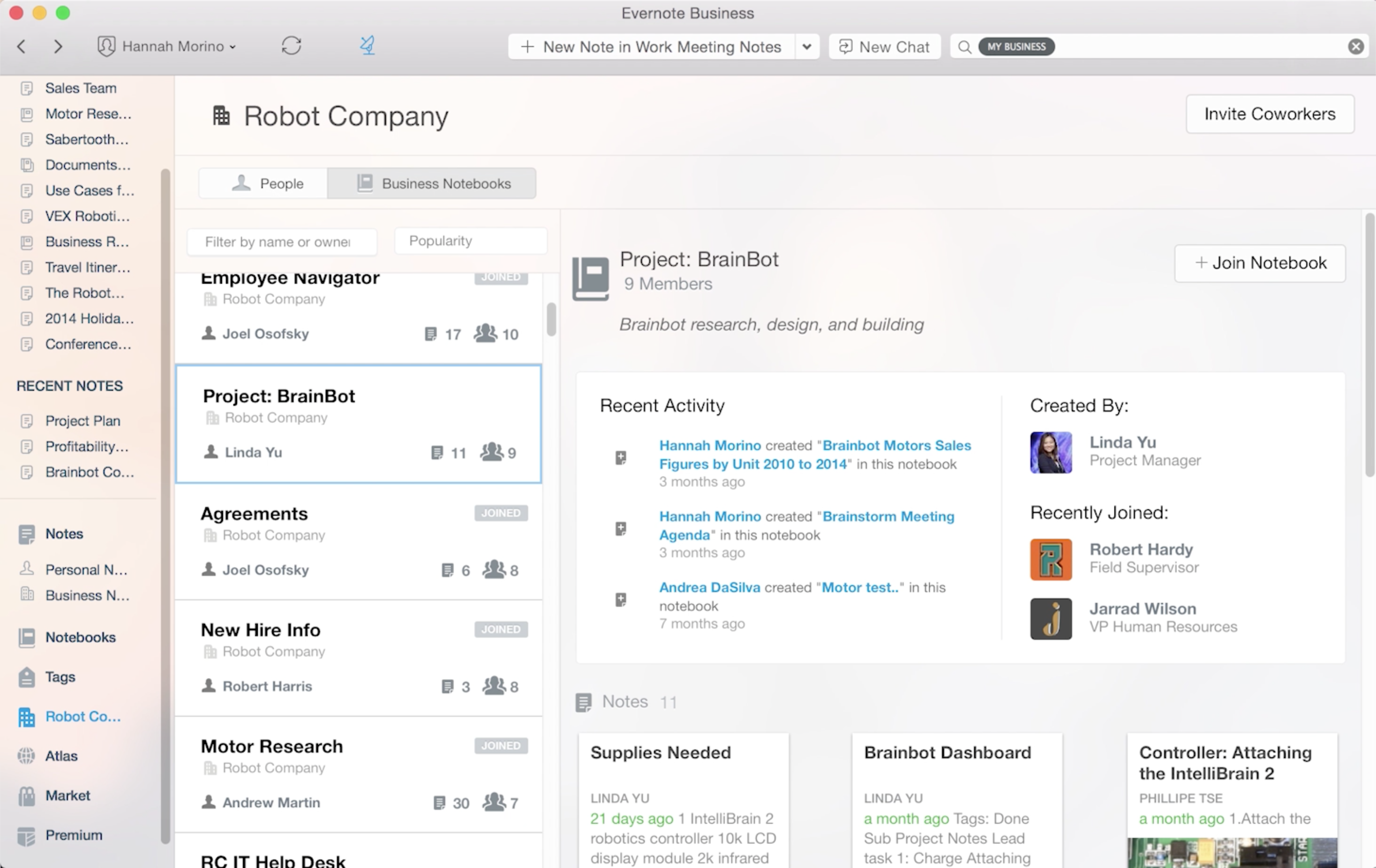Click Join Notebook button for BrainBot

point(1261,262)
